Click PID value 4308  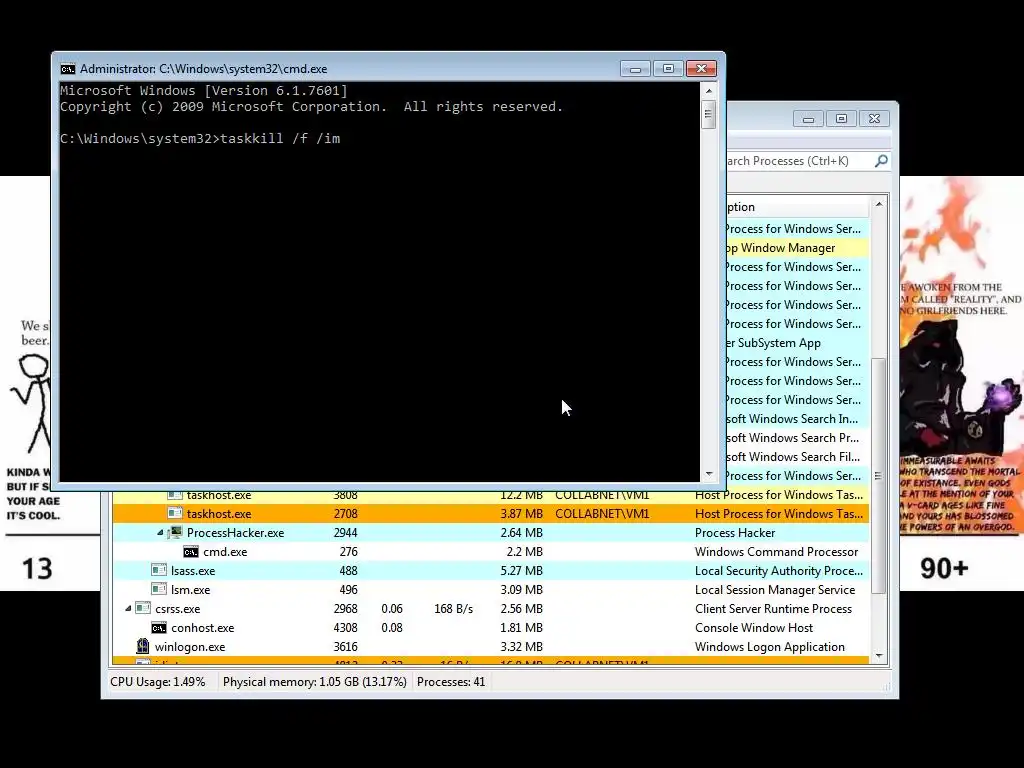coord(345,628)
